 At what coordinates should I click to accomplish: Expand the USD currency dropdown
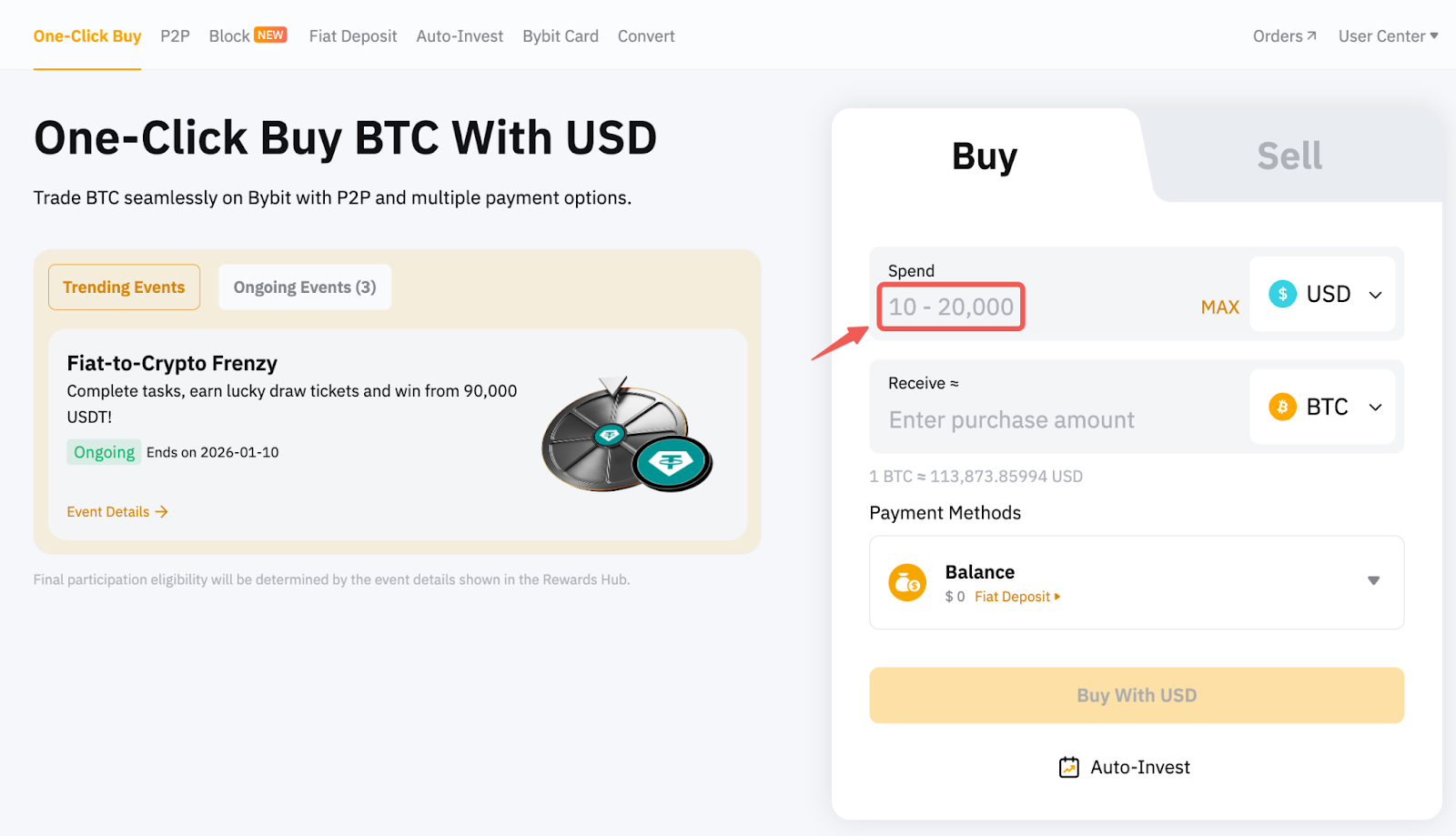(1375, 295)
